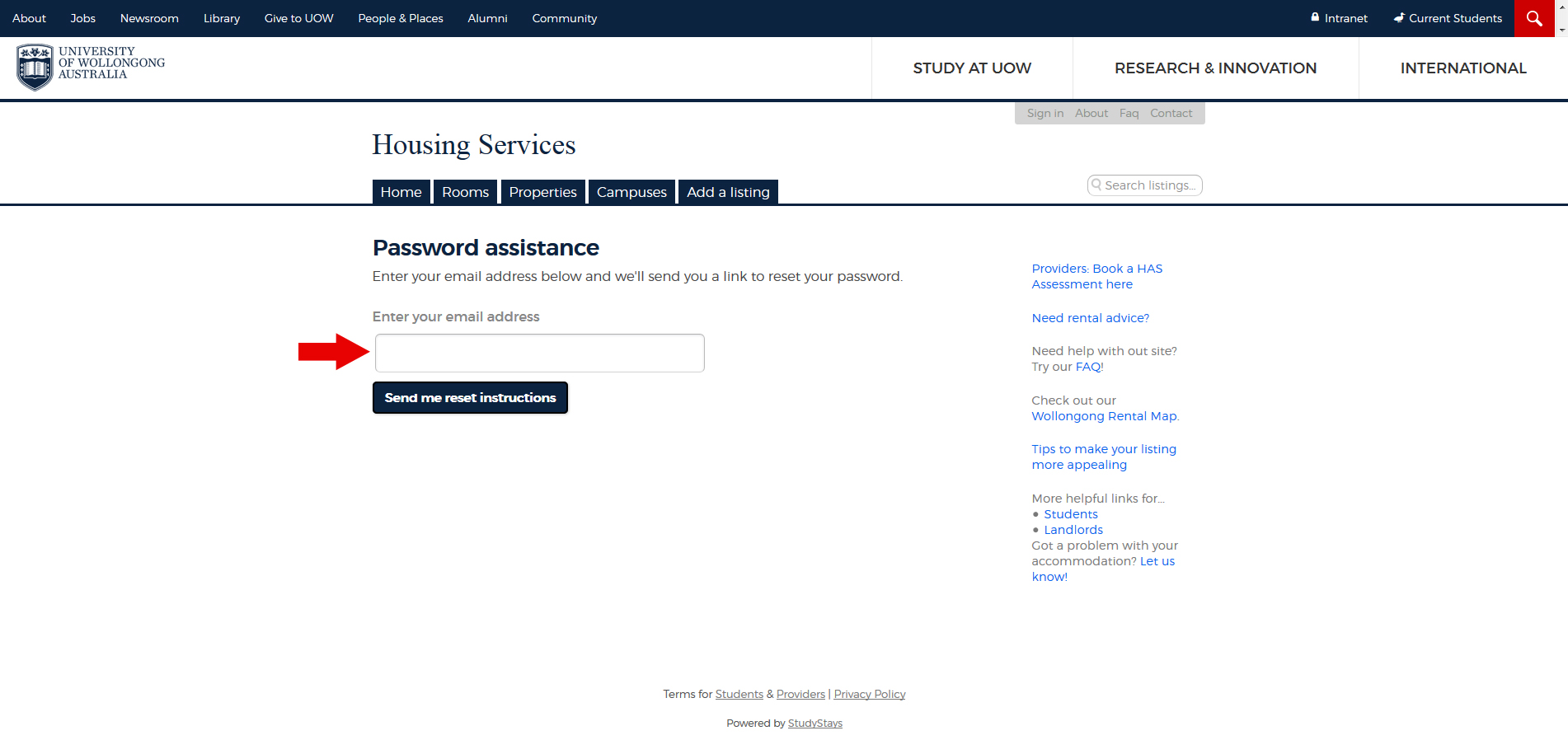
Task: Select the Home tab
Action: point(401,192)
